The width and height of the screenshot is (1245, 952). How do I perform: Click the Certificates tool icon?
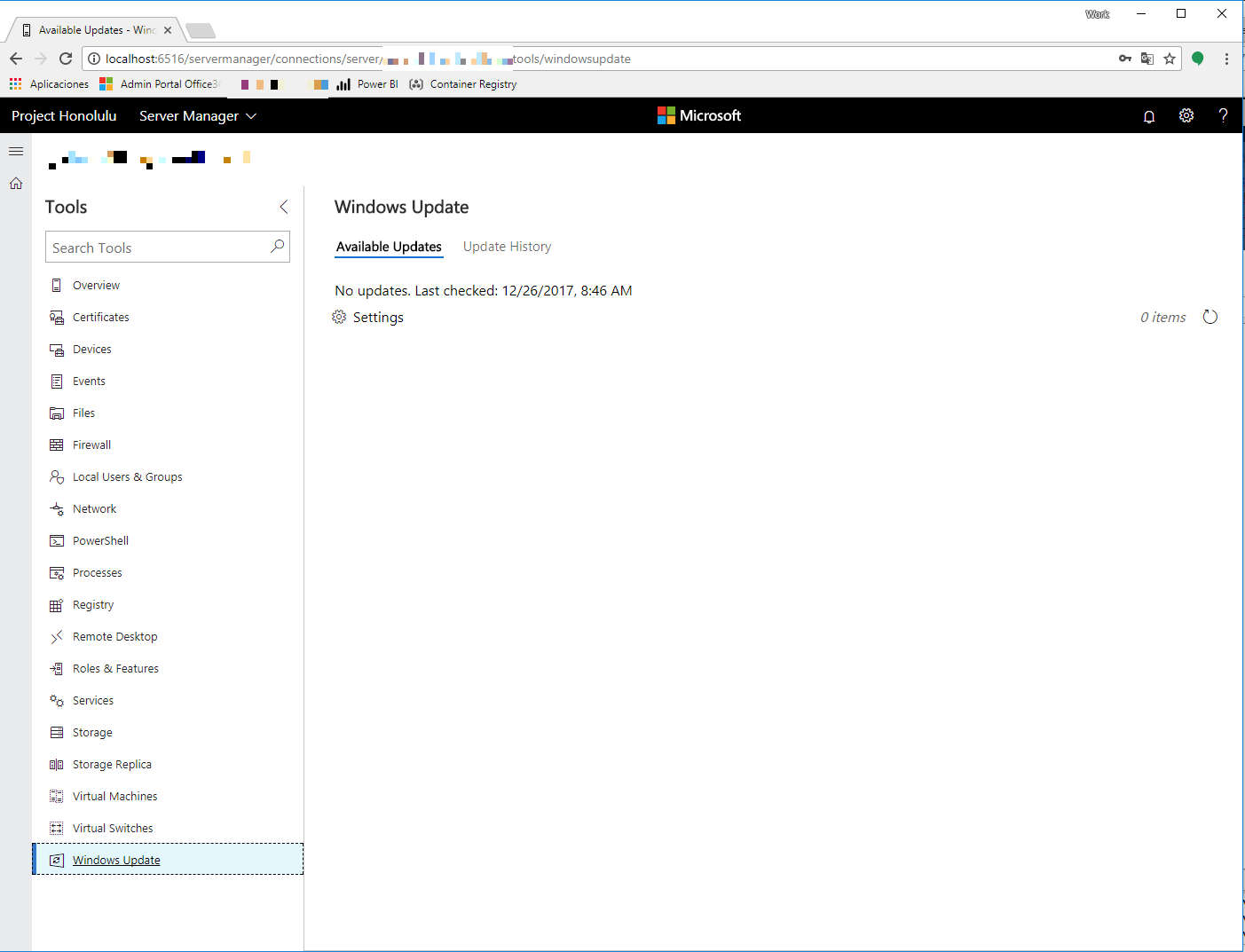click(57, 317)
